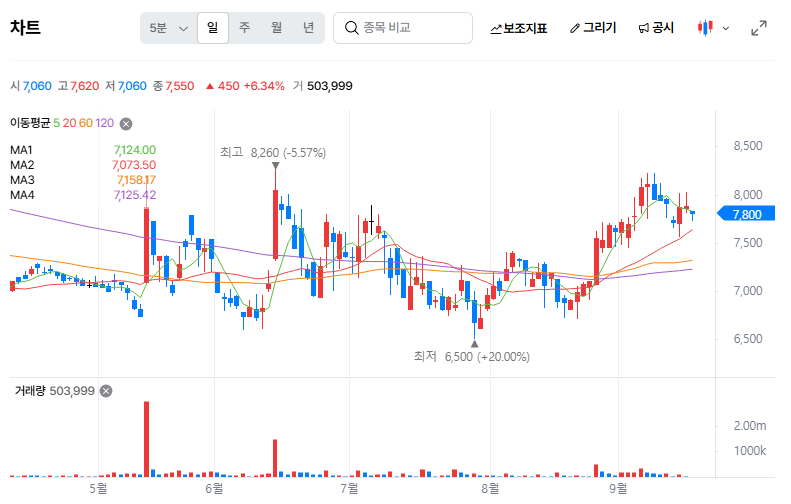Click the MA1 value 7,124.00

135,150
